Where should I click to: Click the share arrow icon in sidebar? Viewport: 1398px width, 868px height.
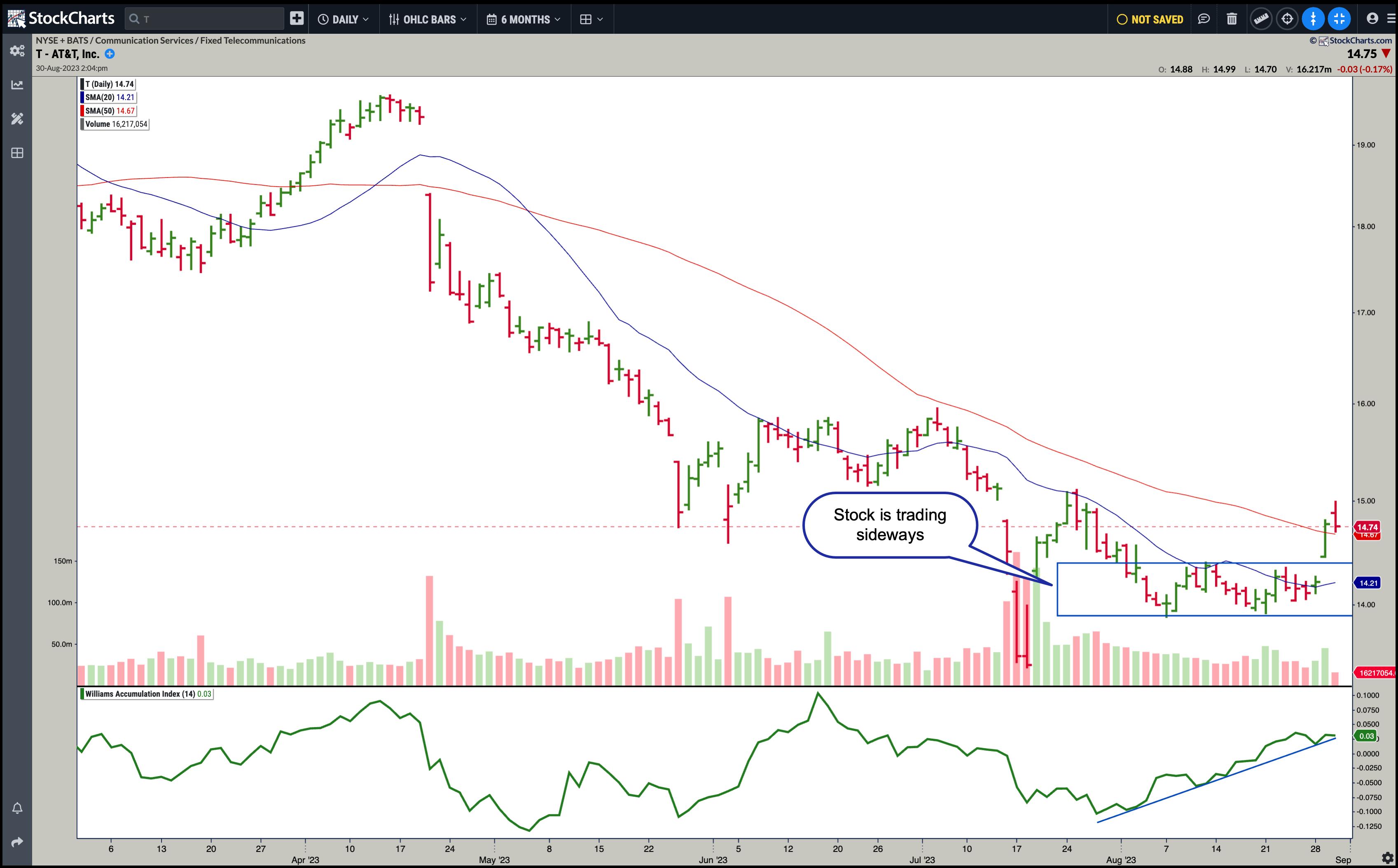(17, 842)
